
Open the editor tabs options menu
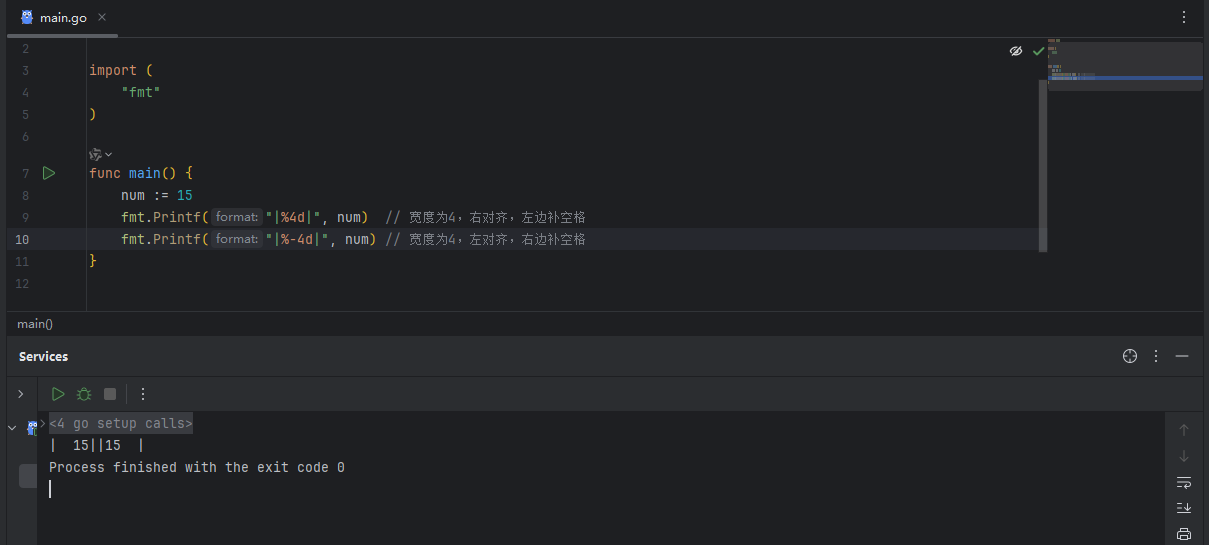coord(1184,18)
